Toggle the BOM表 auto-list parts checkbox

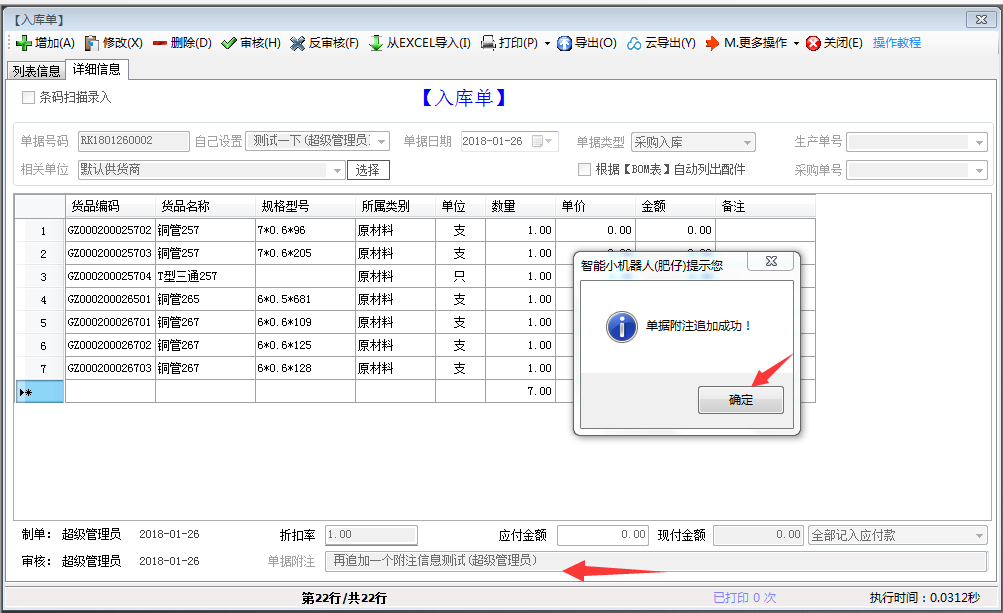pyautogui.click(x=585, y=169)
